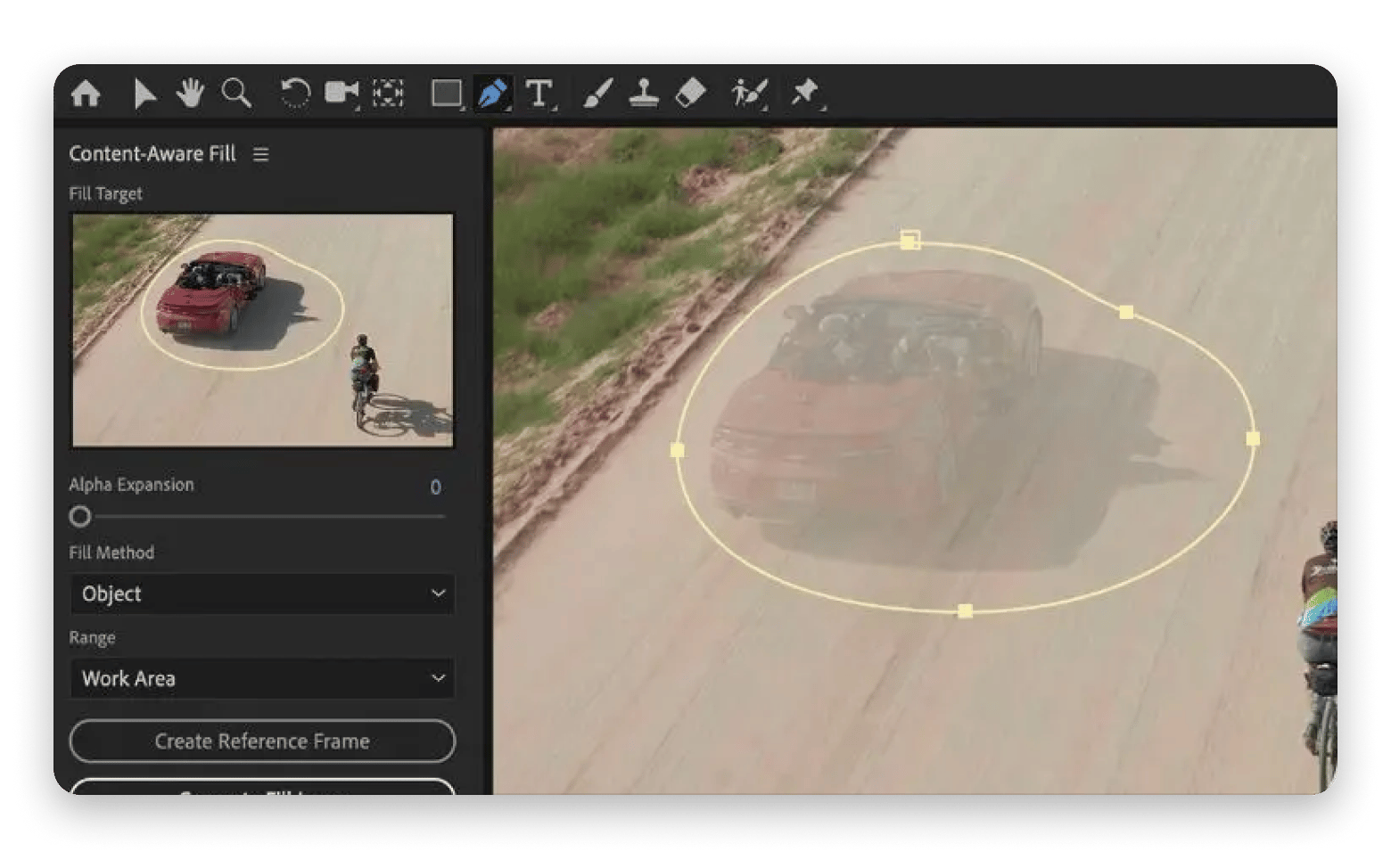Select the Roto Brush tool
1391x868 pixels.
tap(747, 92)
